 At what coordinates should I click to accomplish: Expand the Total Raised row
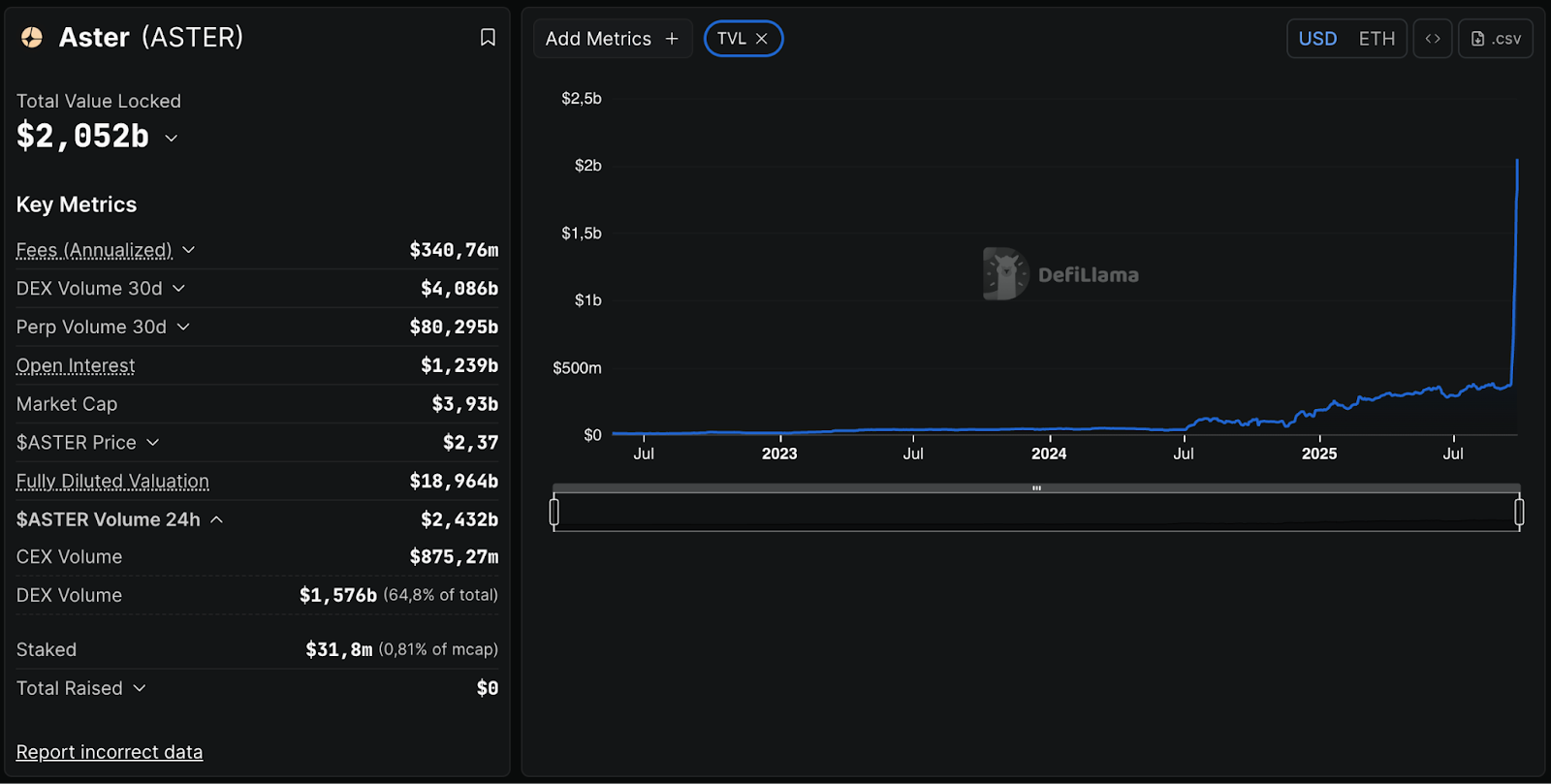tap(140, 688)
